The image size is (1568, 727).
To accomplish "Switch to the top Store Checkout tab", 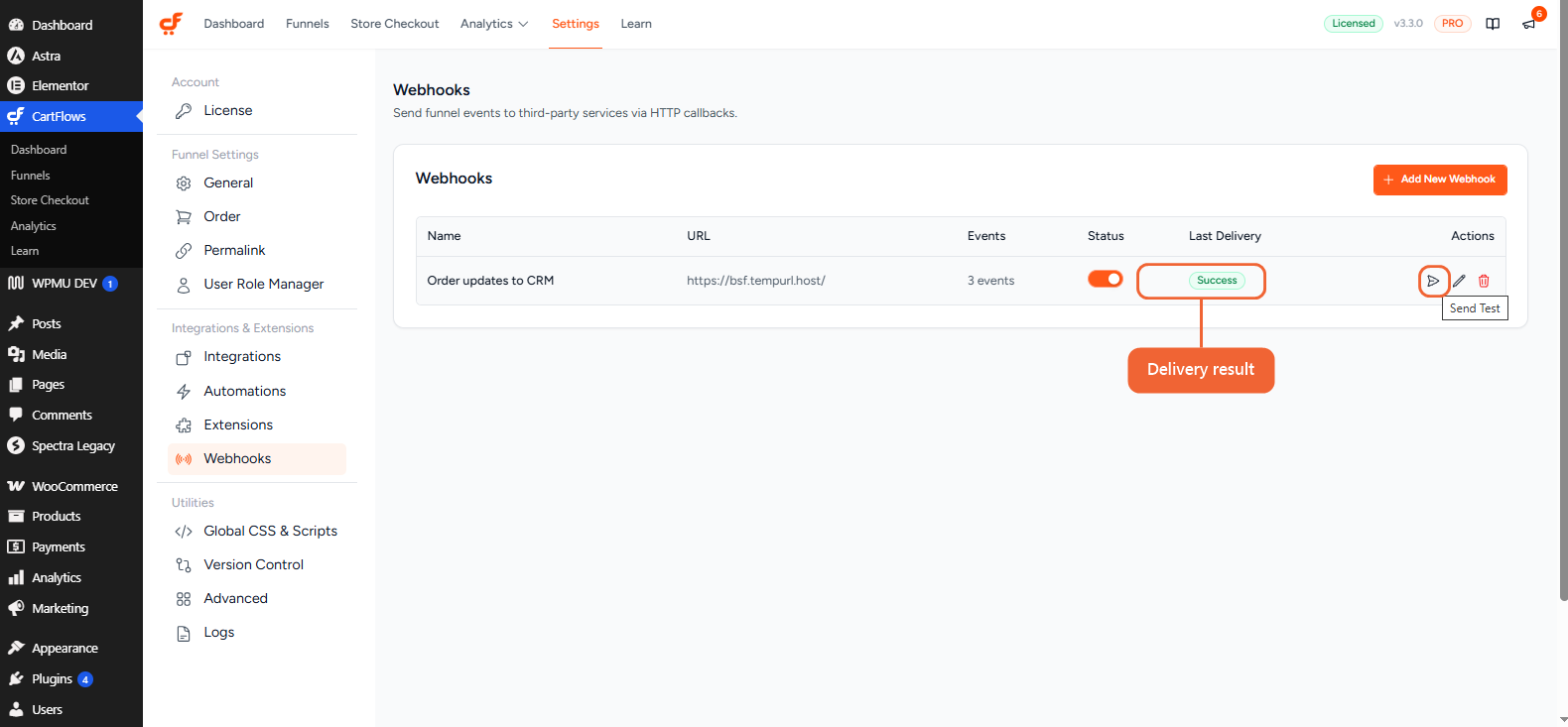I will 395,24.
